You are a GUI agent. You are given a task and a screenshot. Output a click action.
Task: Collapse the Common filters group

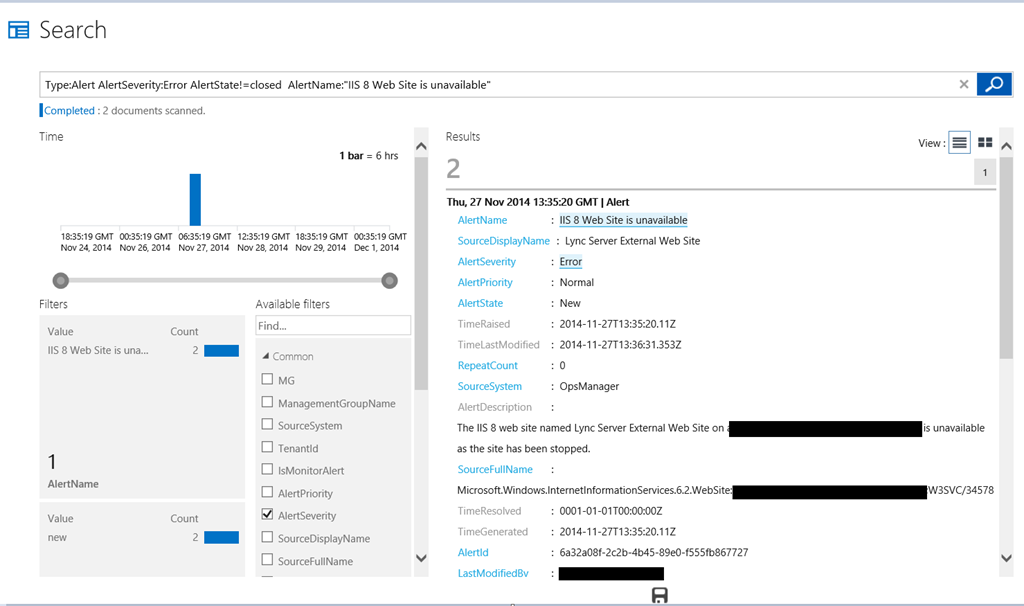tap(265, 357)
